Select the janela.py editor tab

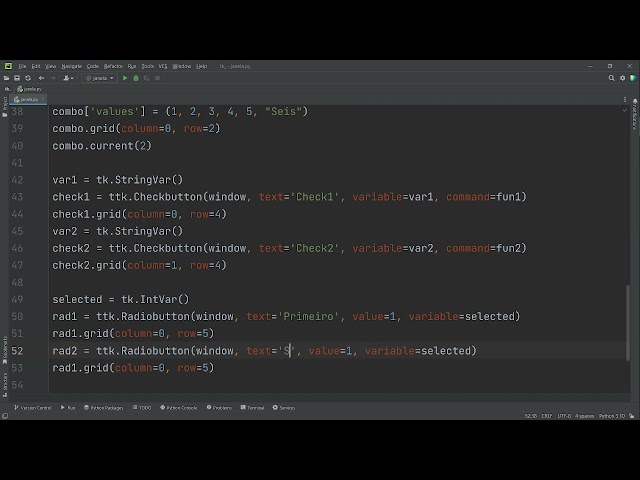(x=26, y=99)
